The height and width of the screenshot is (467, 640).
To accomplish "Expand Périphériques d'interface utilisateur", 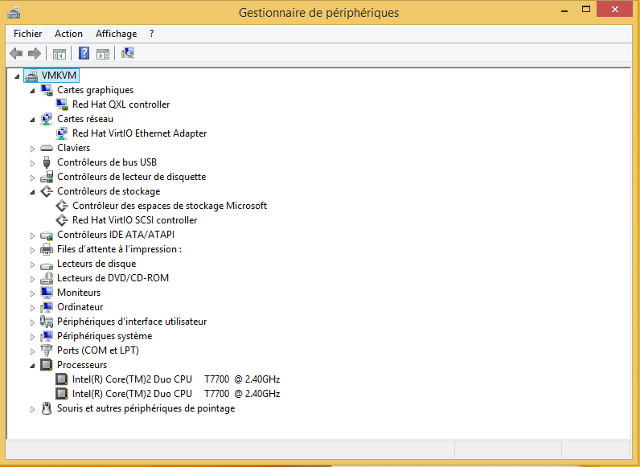I will pyautogui.click(x=33, y=322).
